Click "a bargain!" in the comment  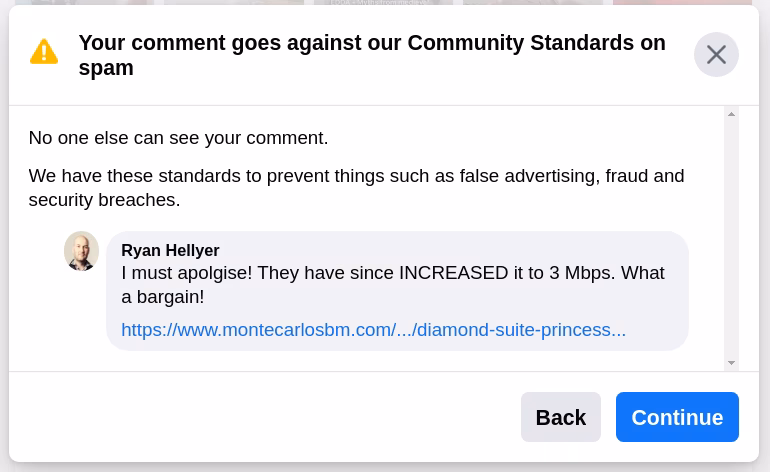coord(162,297)
